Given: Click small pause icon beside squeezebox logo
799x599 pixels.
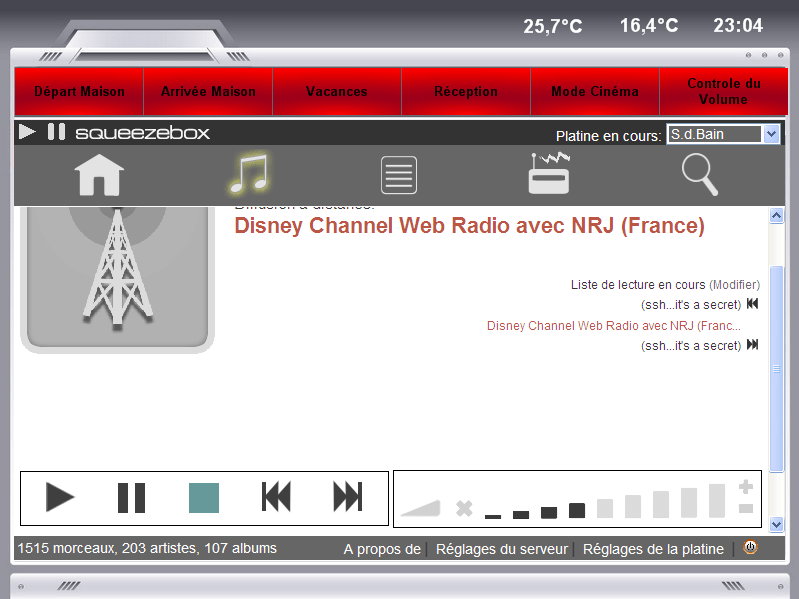Looking at the screenshot, I should (56, 131).
